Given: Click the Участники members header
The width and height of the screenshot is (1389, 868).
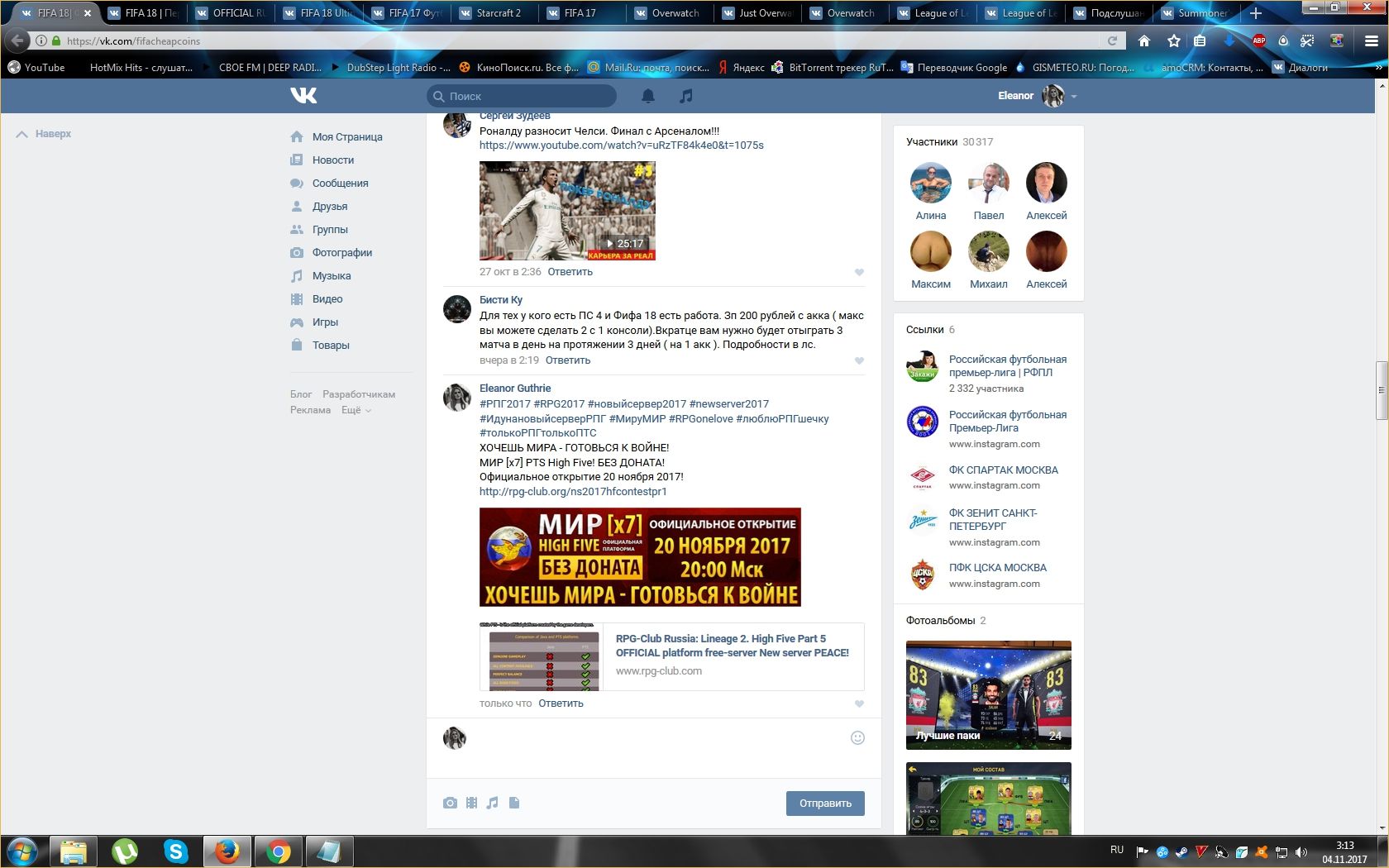Looking at the screenshot, I should coord(949,142).
